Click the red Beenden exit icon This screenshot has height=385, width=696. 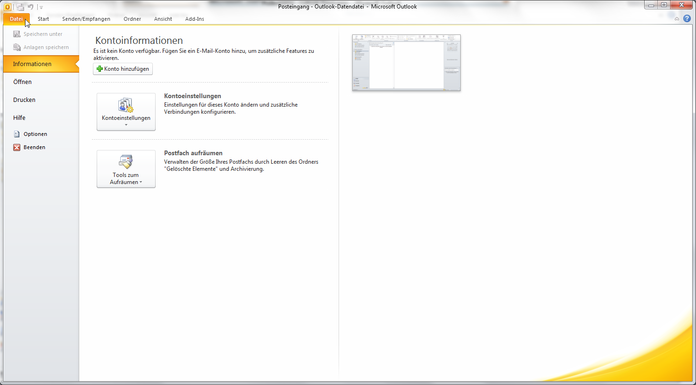coord(17,147)
